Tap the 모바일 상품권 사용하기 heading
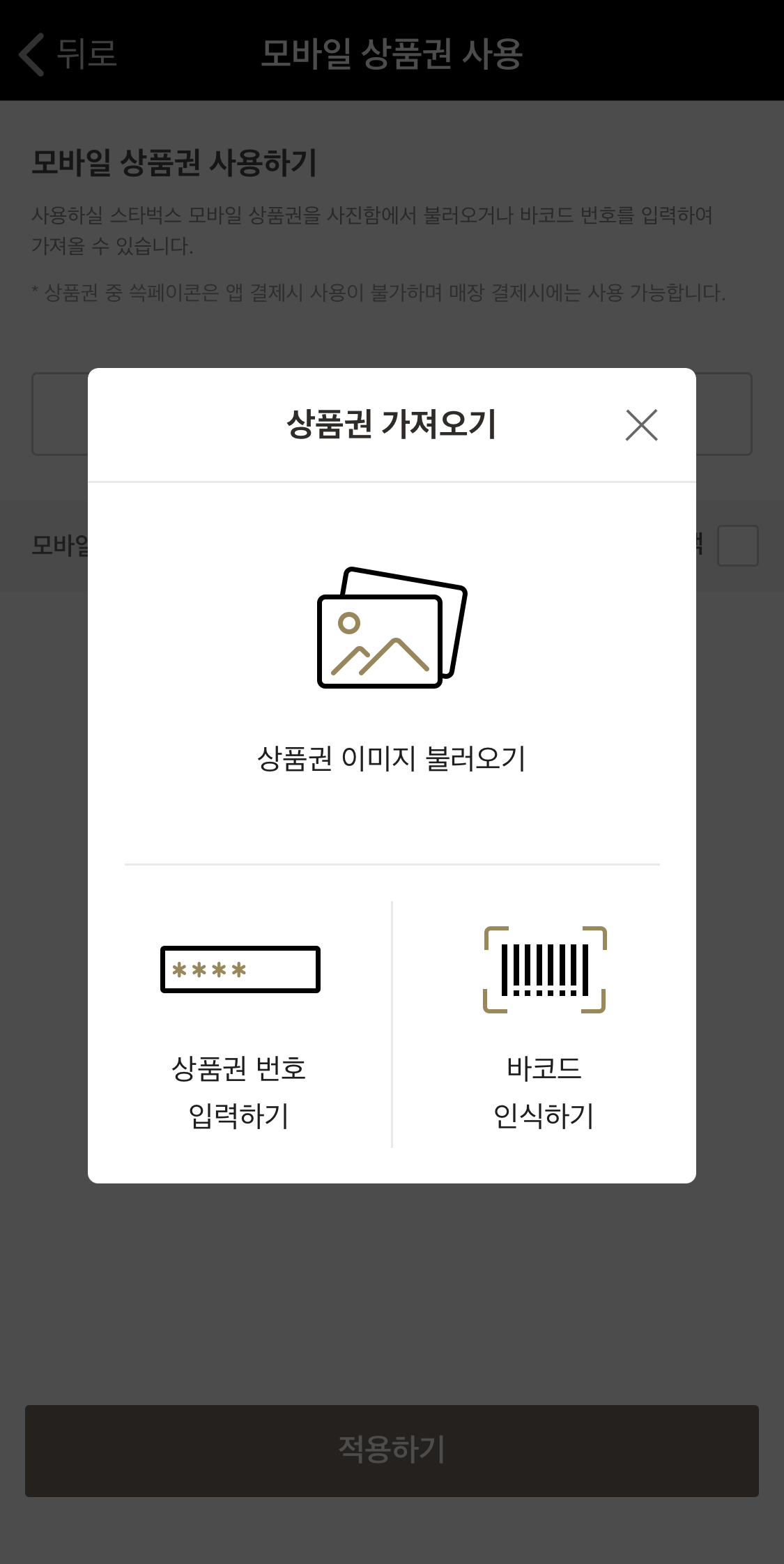Viewport: 784px width, 1564px height. (174, 162)
